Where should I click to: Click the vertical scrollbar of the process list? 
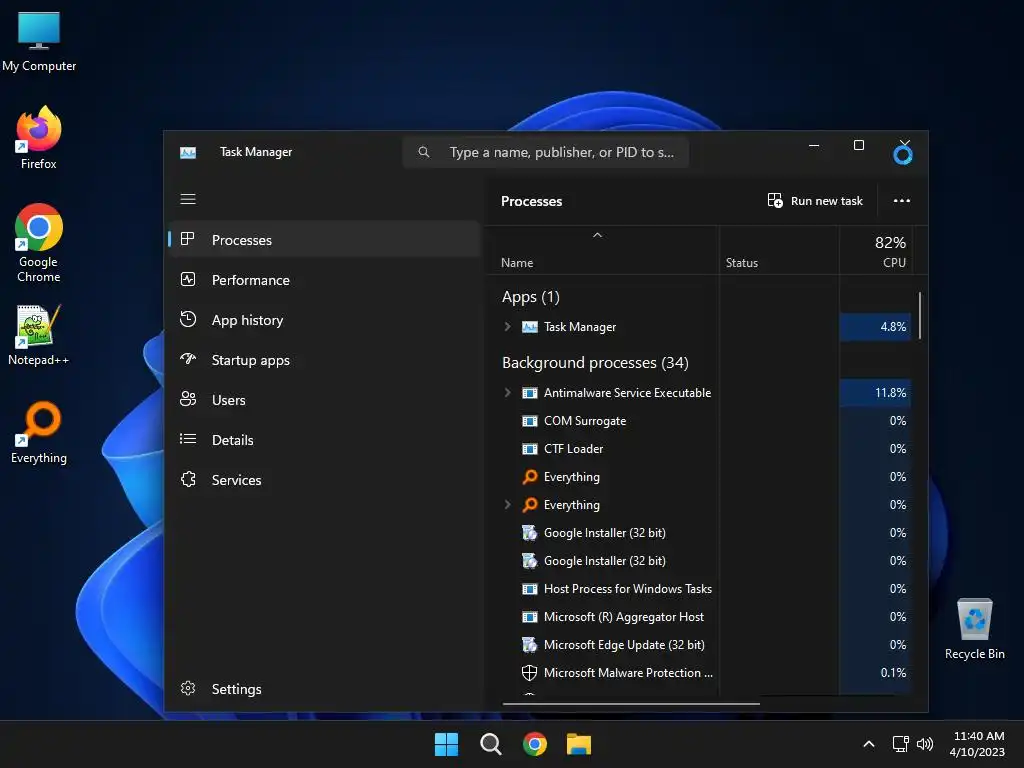click(x=920, y=315)
